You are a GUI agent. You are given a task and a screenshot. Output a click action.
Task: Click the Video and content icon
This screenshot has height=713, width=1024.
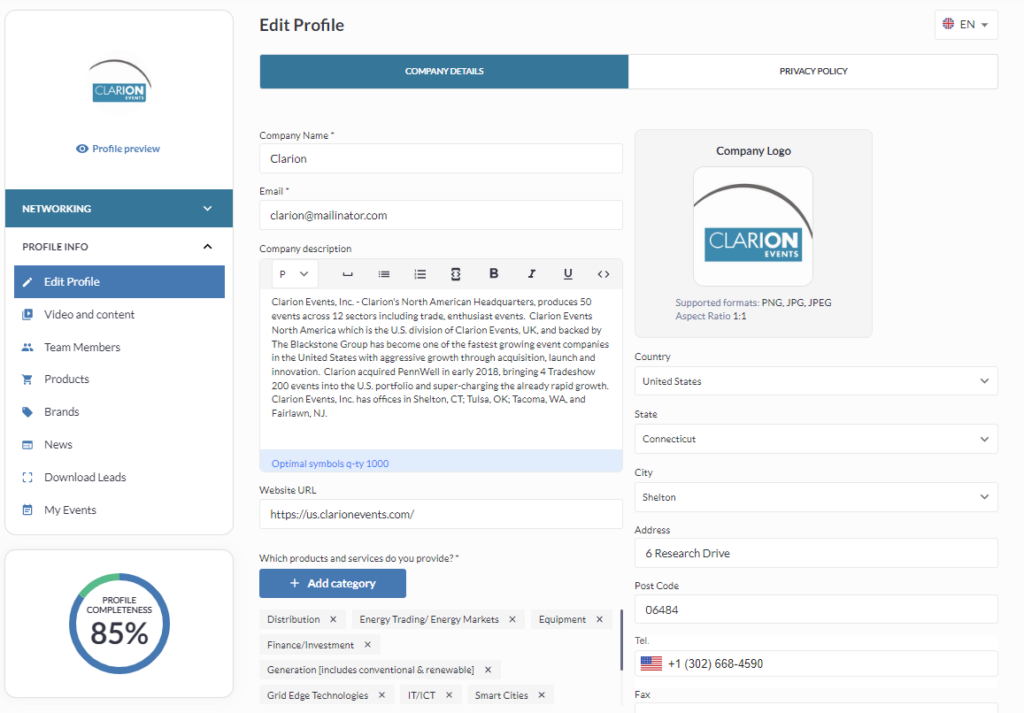(27, 315)
